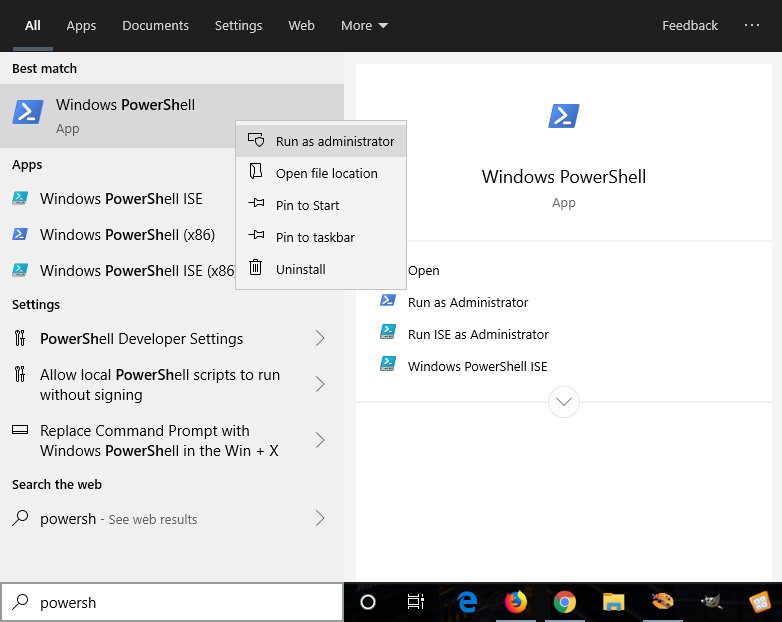782x622 pixels.
Task: Expand the More filter dropdown
Action: [364, 25]
